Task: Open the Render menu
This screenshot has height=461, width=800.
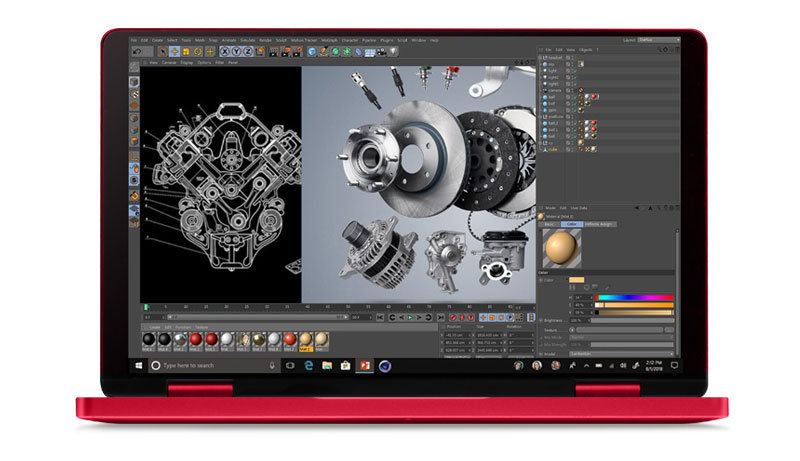Action: pos(265,40)
